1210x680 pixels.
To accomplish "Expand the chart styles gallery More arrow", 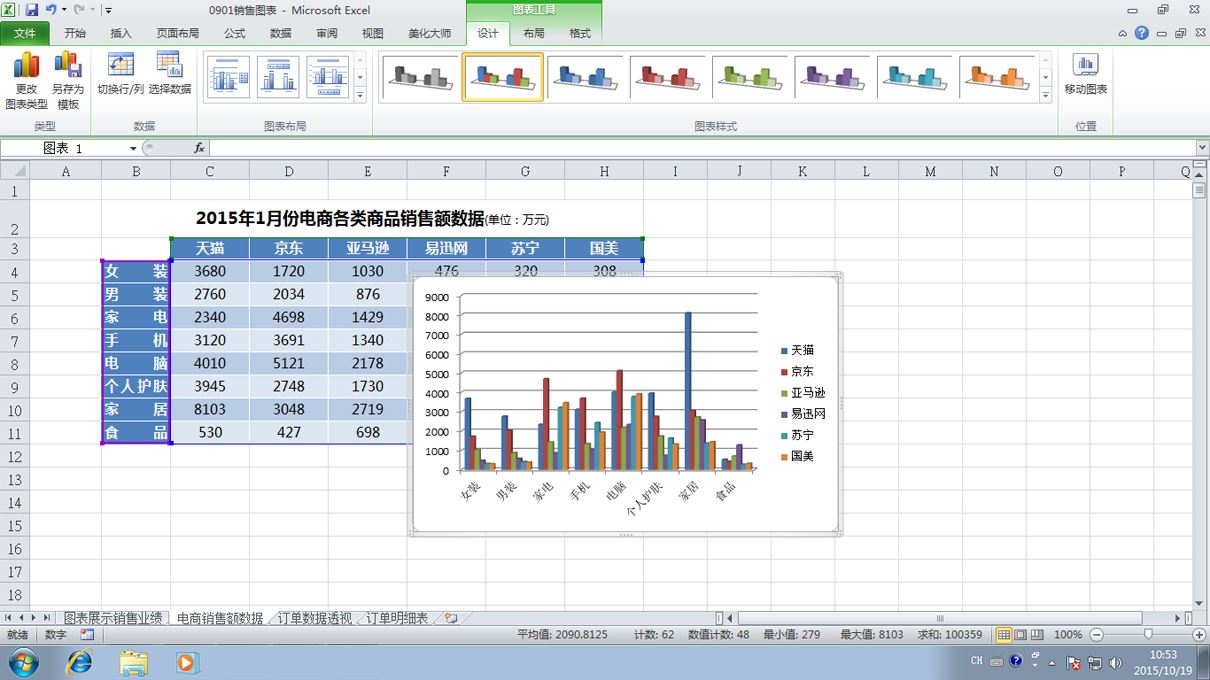I will tap(1046, 95).
